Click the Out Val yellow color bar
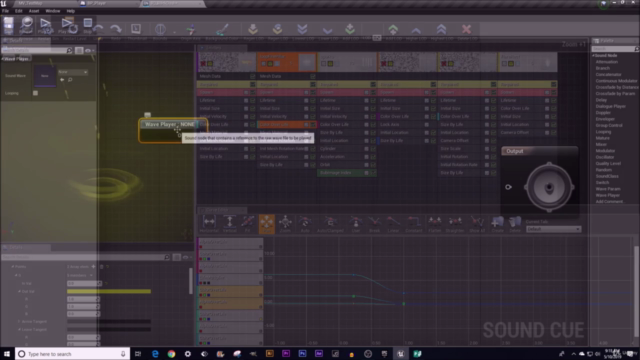This screenshot has width=640, height=360. click(x=109, y=291)
